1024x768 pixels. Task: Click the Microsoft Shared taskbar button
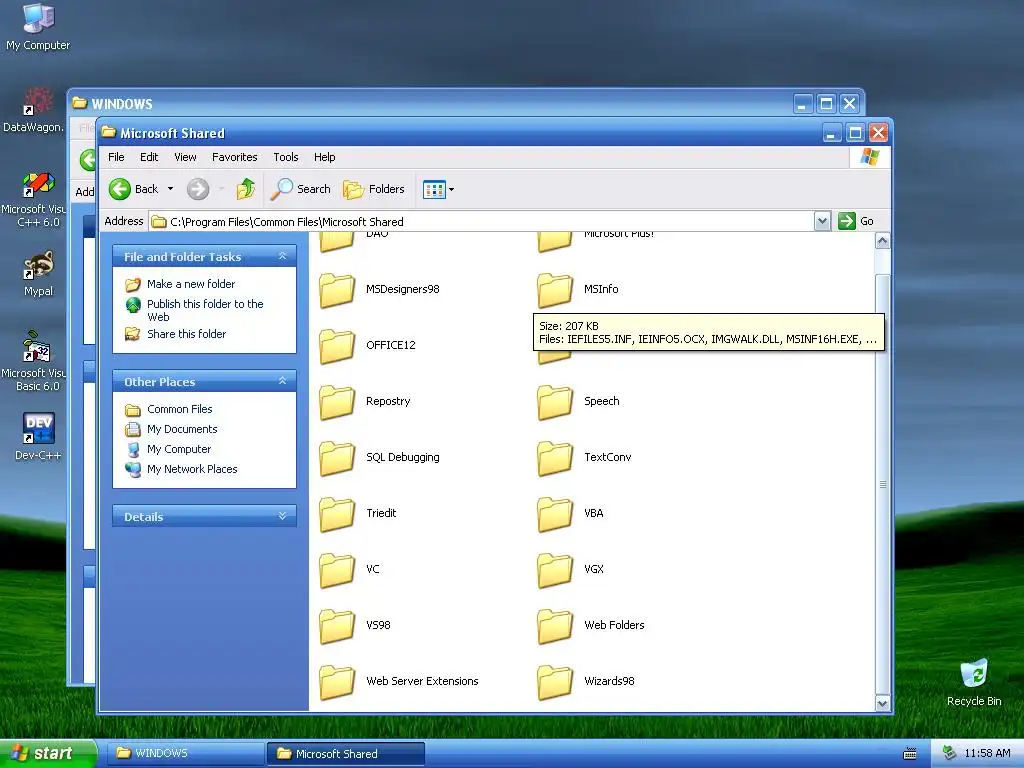345,754
